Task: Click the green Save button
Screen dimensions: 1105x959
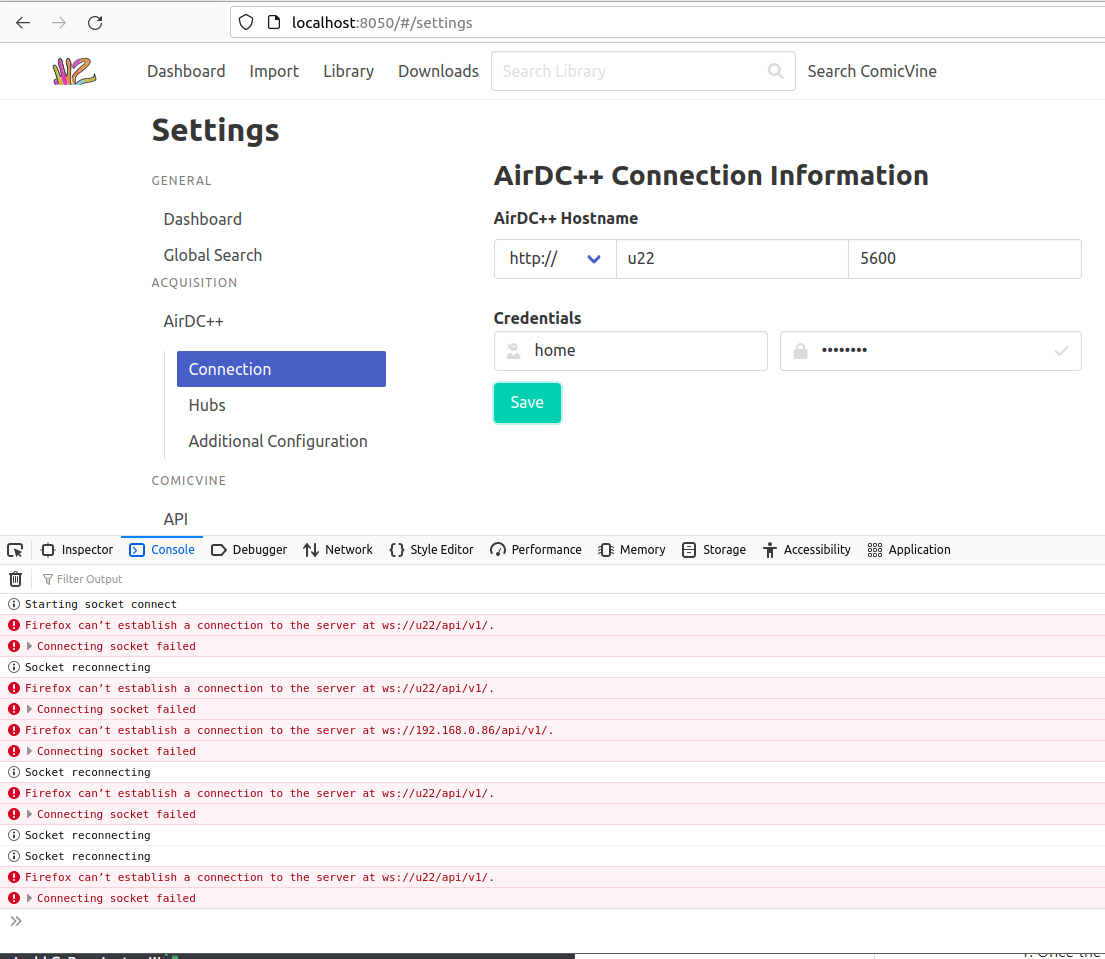Action: (527, 403)
